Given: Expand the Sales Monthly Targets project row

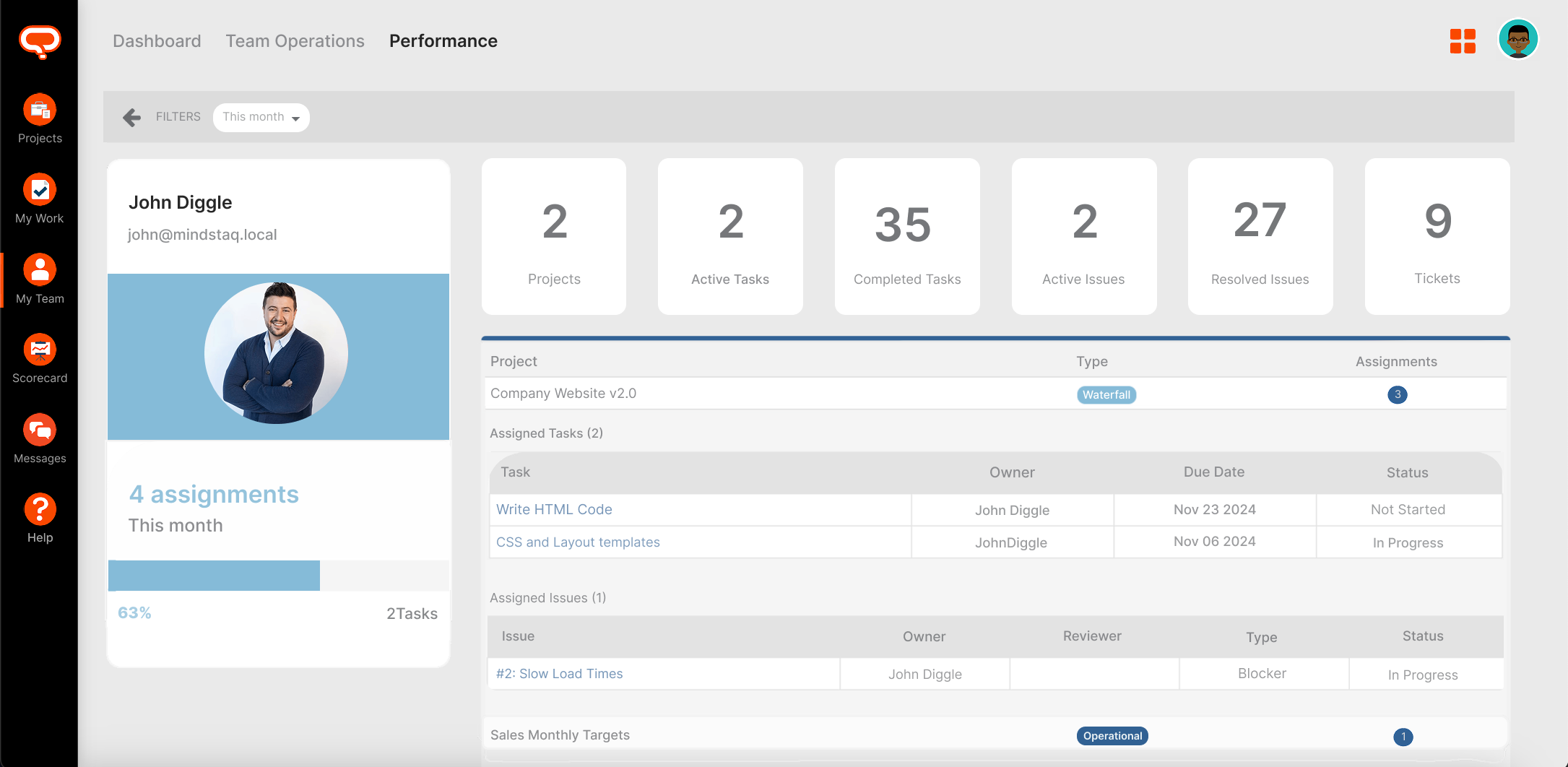Looking at the screenshot, I should 560,734.
